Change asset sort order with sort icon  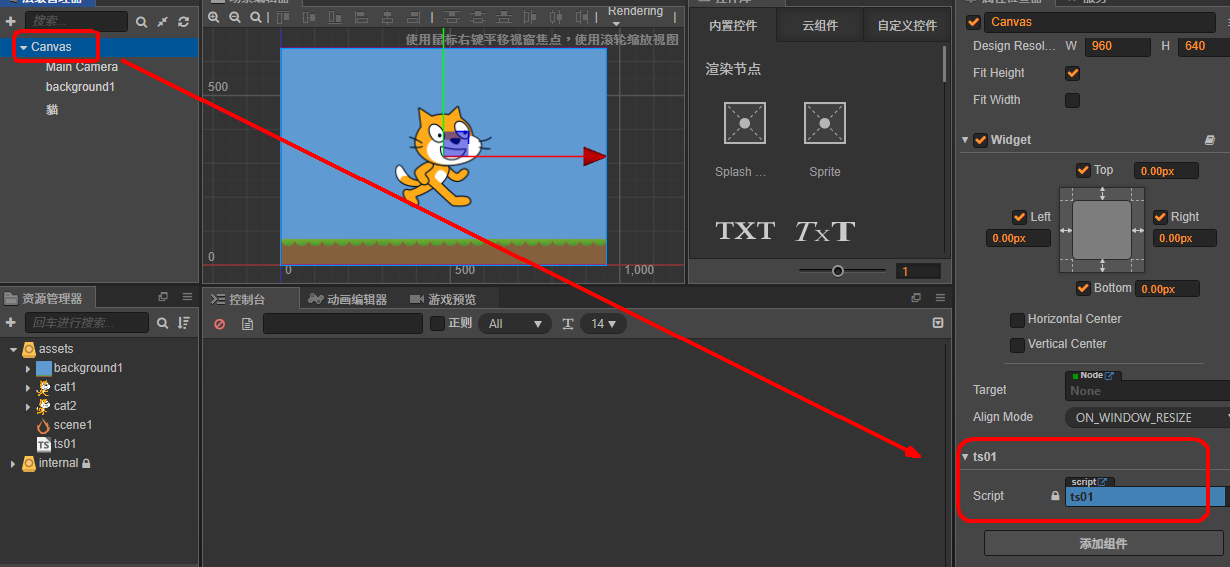click(183, 323)
